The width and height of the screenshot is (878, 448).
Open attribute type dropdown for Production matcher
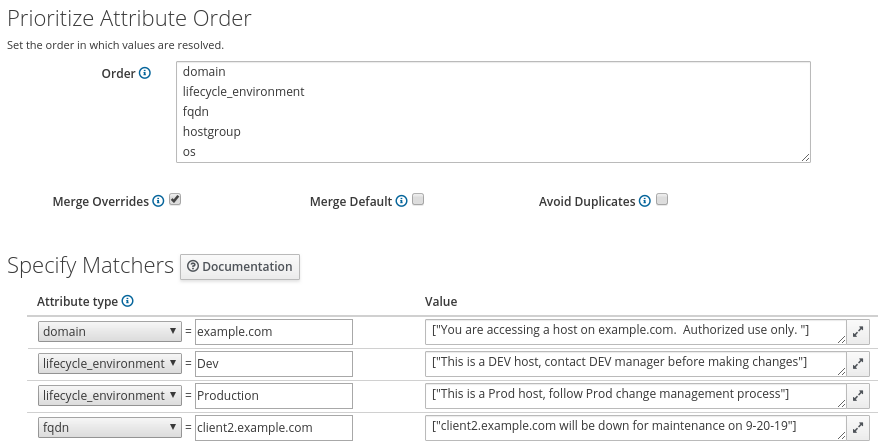109,396
